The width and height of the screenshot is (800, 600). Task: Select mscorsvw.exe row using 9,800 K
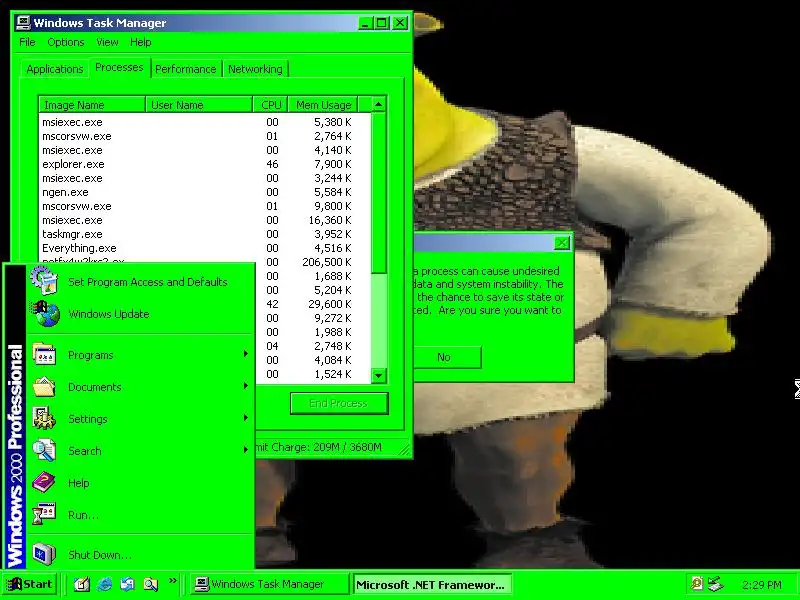point(205,206)
